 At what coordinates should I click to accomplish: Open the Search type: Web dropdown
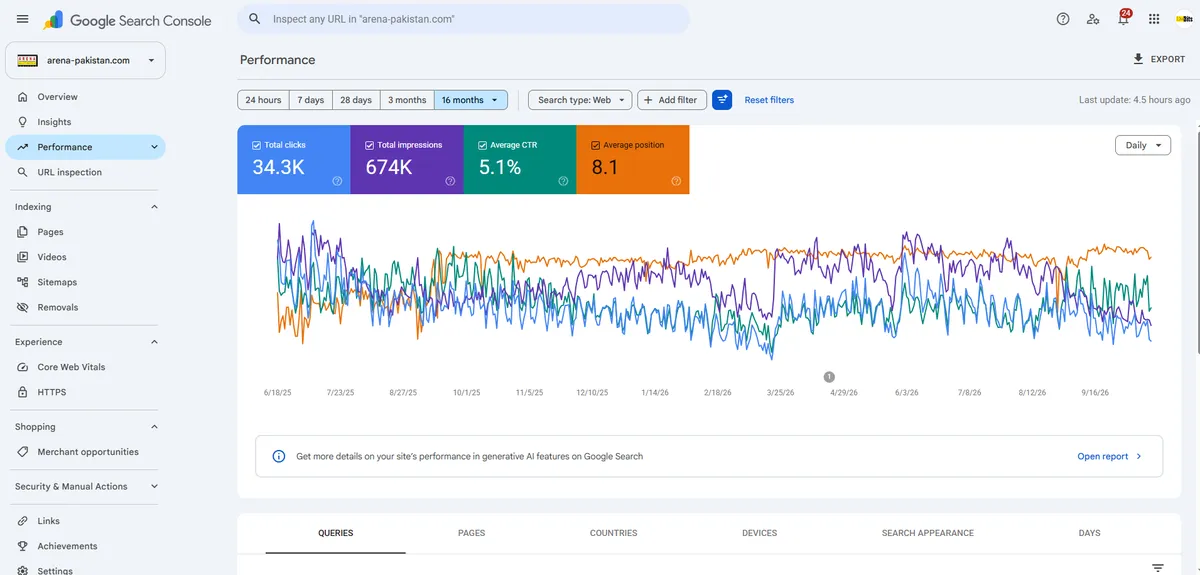[580, 100]
